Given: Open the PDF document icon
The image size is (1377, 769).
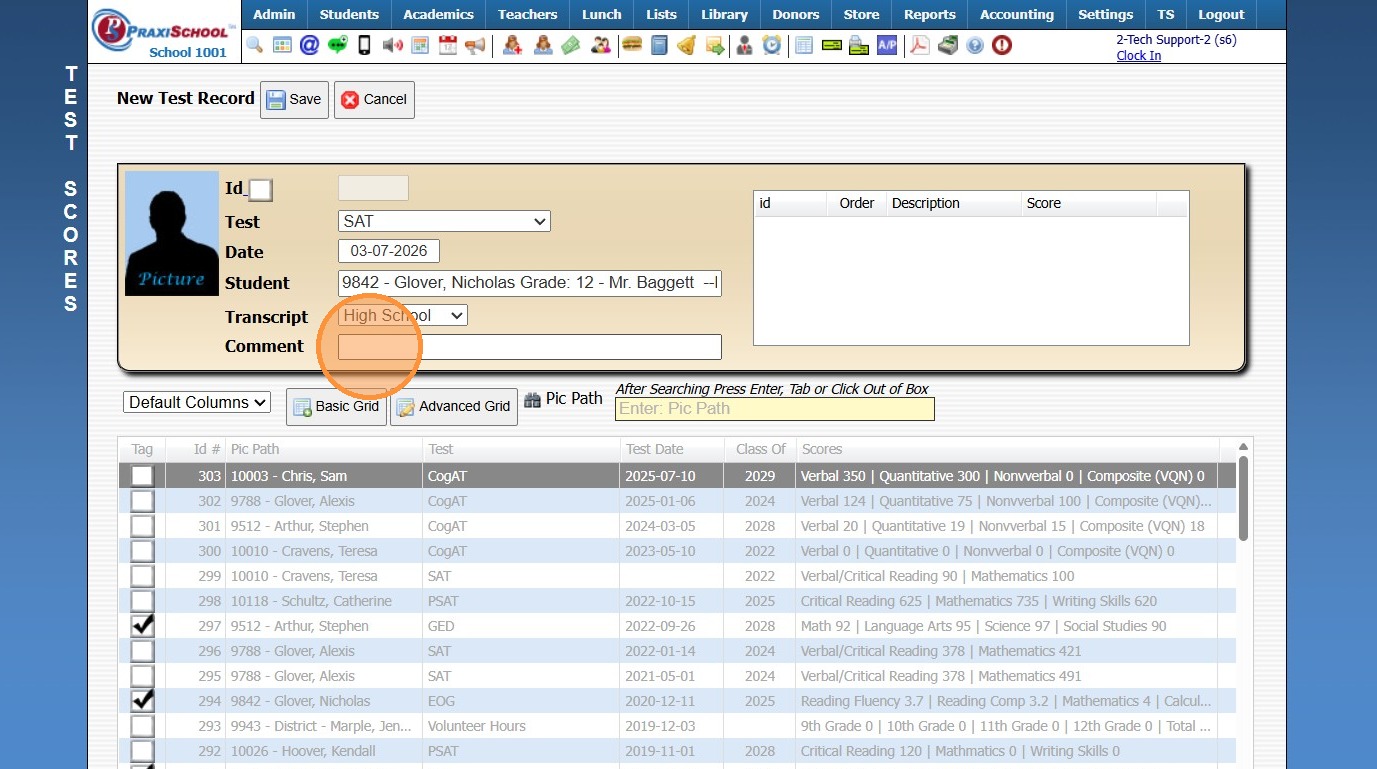Looking at the screenshot, I should click(918, 45).
